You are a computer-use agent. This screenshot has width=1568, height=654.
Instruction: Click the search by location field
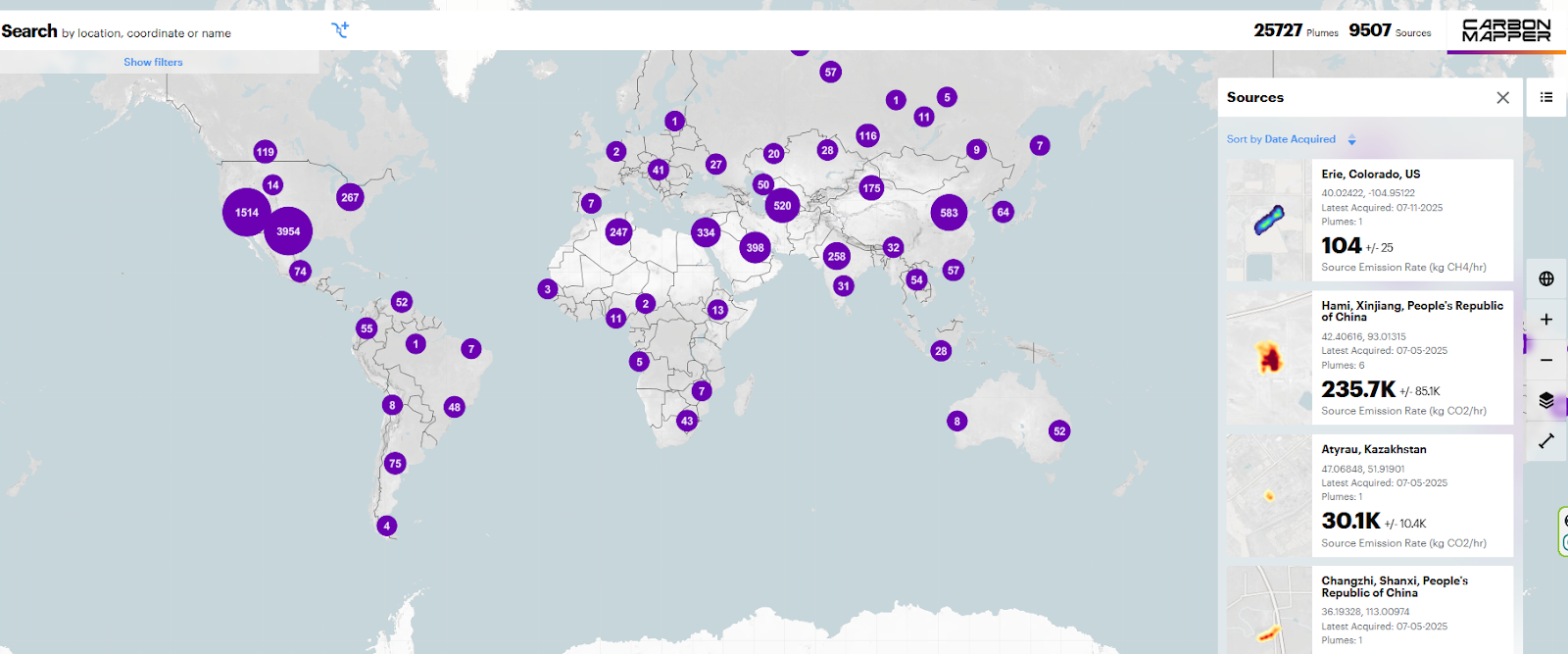tap(162, 31)
